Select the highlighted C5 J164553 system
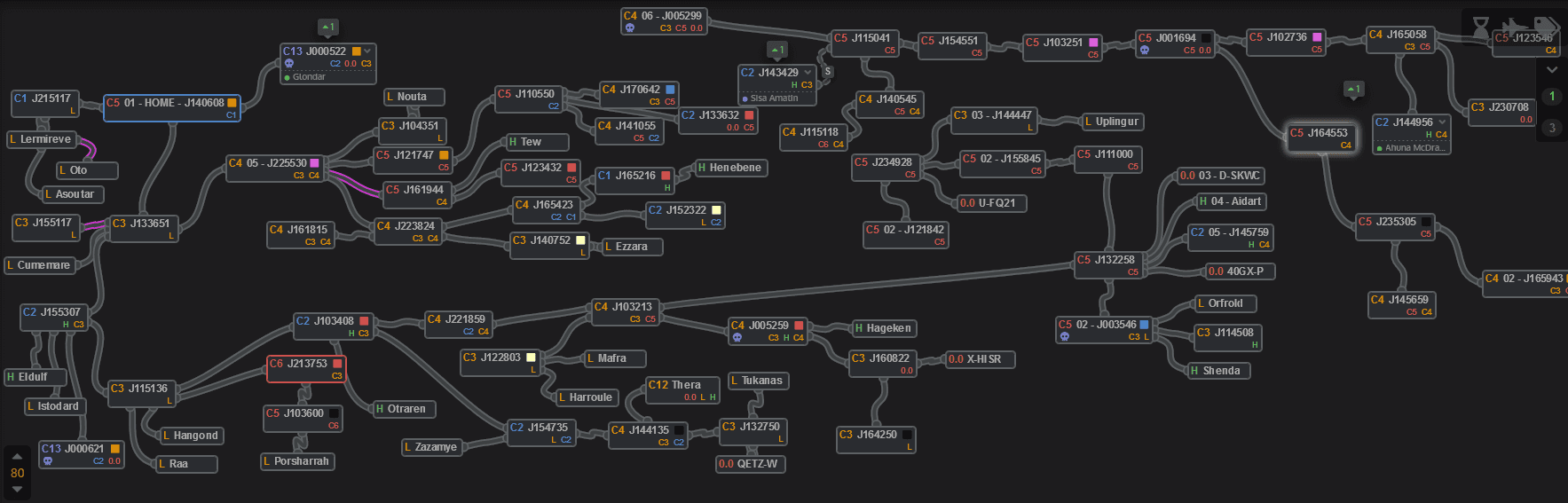Image resolution: width=1568 pixels, height=503 pixels. pyautogui.click(x=1321, y=138)
